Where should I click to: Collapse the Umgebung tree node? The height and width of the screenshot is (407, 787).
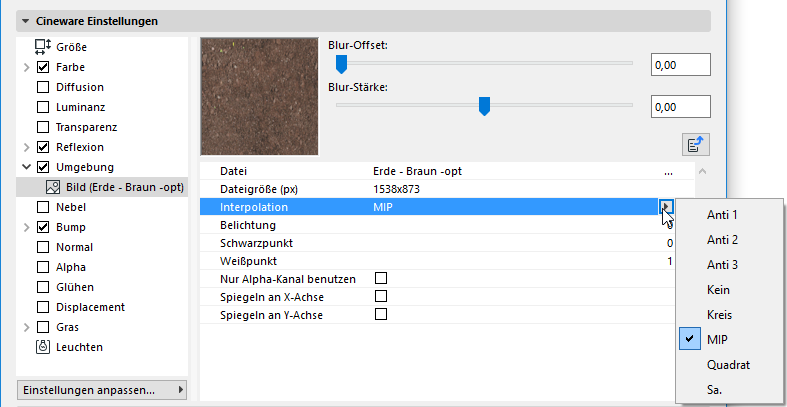27,167
